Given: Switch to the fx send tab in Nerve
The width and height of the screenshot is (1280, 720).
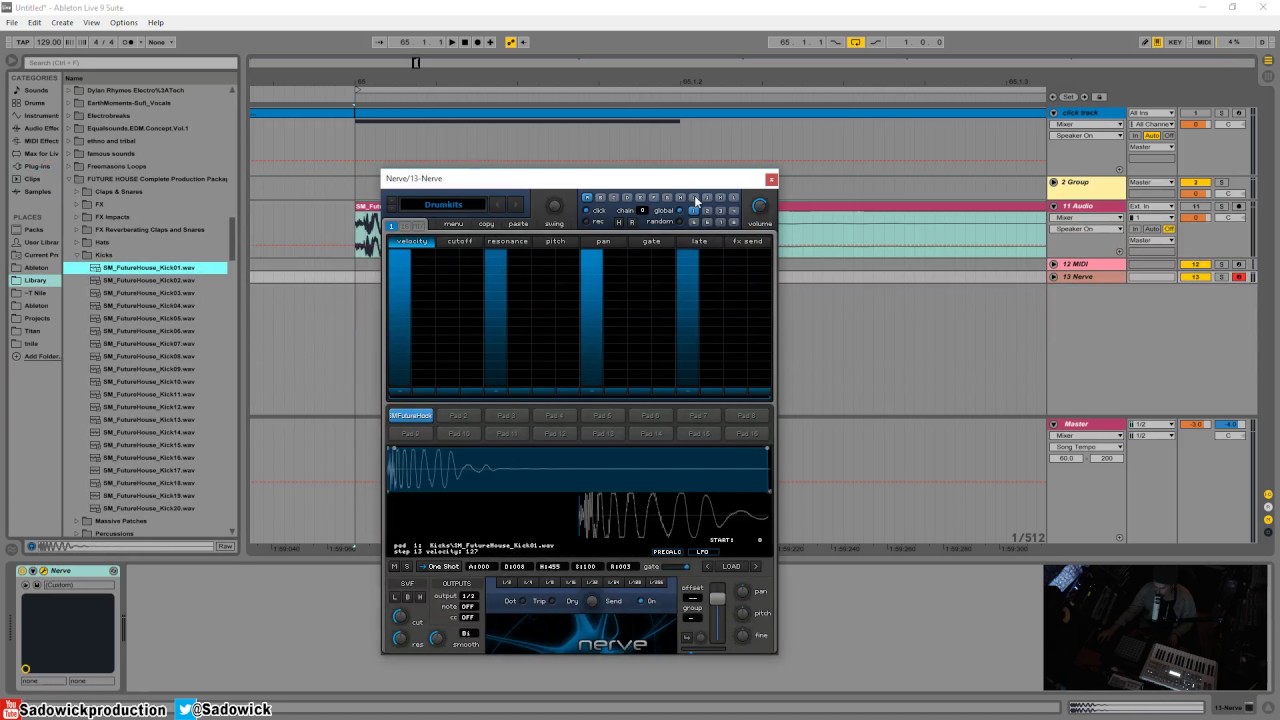Looking at the screenshot, I should 747,241.
